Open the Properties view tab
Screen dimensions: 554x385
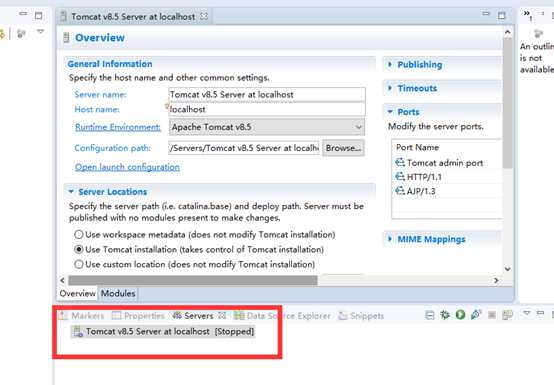click(x=138, y=315)
